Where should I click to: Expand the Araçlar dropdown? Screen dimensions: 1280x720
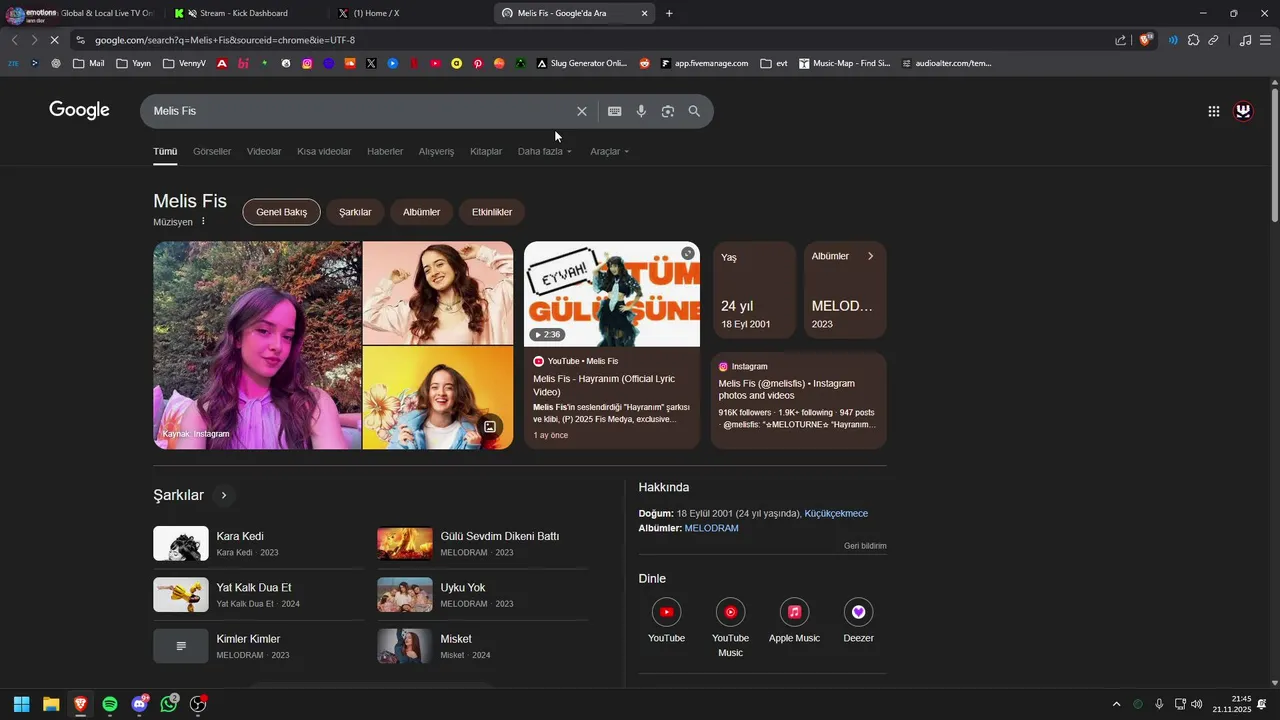pos(610,151)
